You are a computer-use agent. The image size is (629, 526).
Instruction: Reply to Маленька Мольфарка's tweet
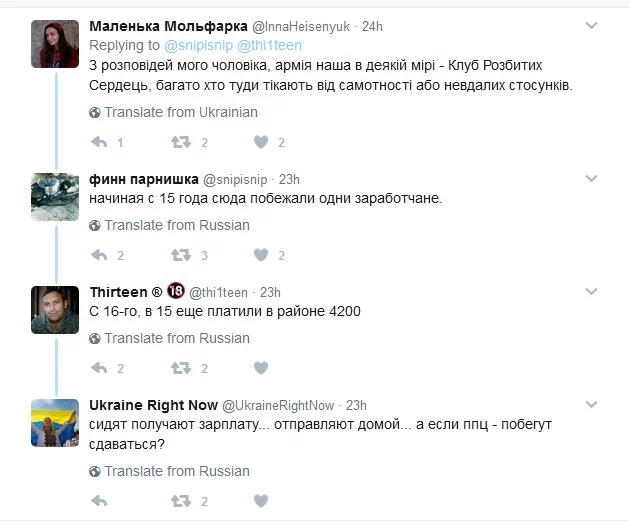coord(98,142)
